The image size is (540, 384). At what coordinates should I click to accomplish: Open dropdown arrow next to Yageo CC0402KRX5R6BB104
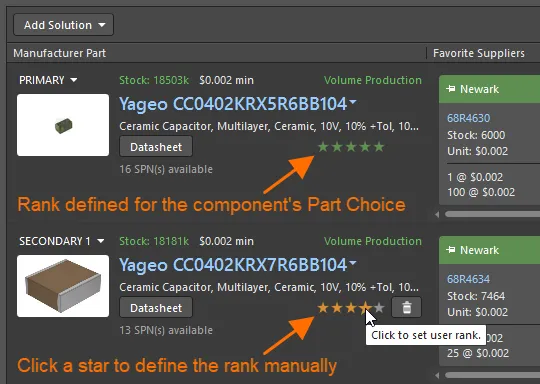point(353,102)
